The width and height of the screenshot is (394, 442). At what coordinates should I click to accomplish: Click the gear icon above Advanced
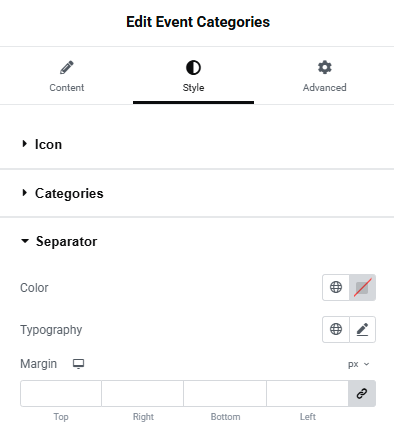(x=325, y=67)
